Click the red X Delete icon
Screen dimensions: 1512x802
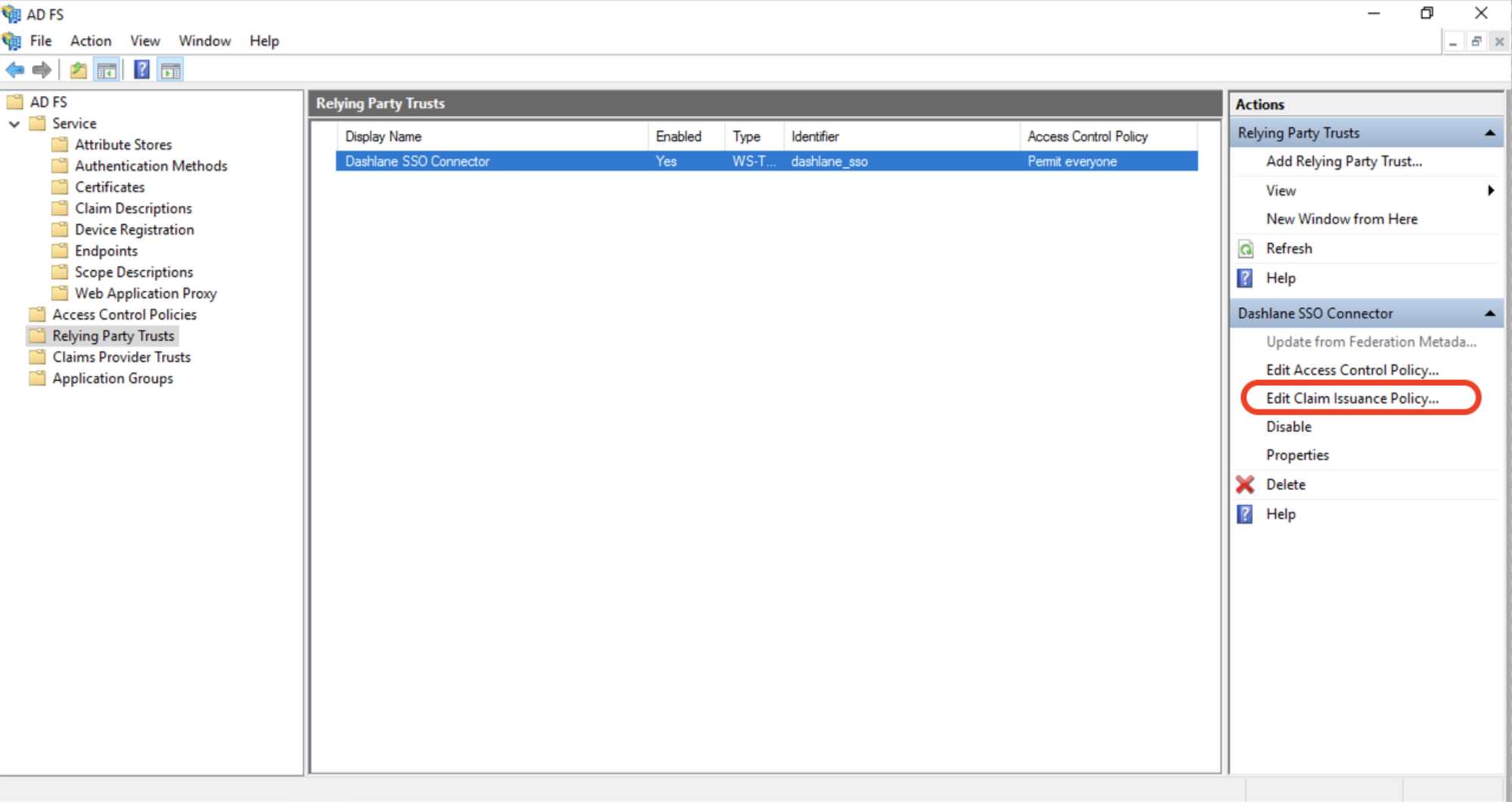pyautogui.click(x=1245, y=484)
